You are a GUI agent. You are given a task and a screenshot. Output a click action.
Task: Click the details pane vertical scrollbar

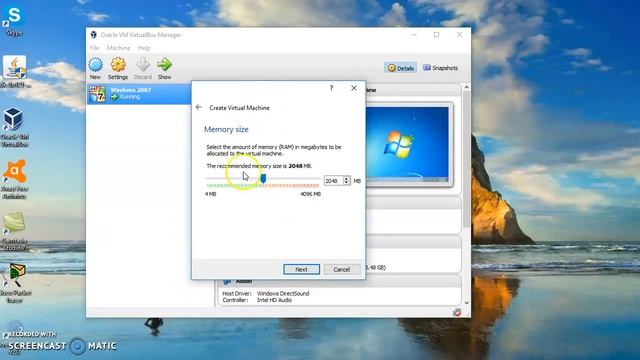467,159
